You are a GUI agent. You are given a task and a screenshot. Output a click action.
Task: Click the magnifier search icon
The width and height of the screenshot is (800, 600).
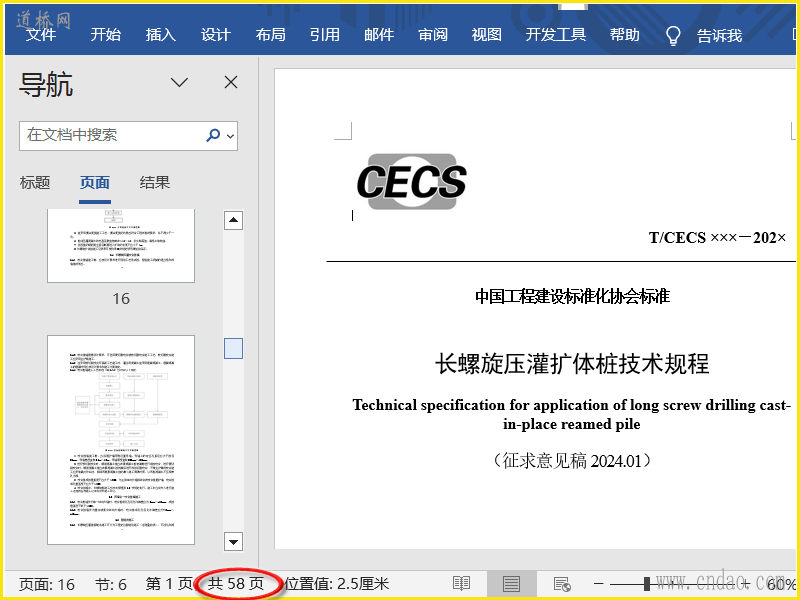pyautogui.click(x=213, y=135)
